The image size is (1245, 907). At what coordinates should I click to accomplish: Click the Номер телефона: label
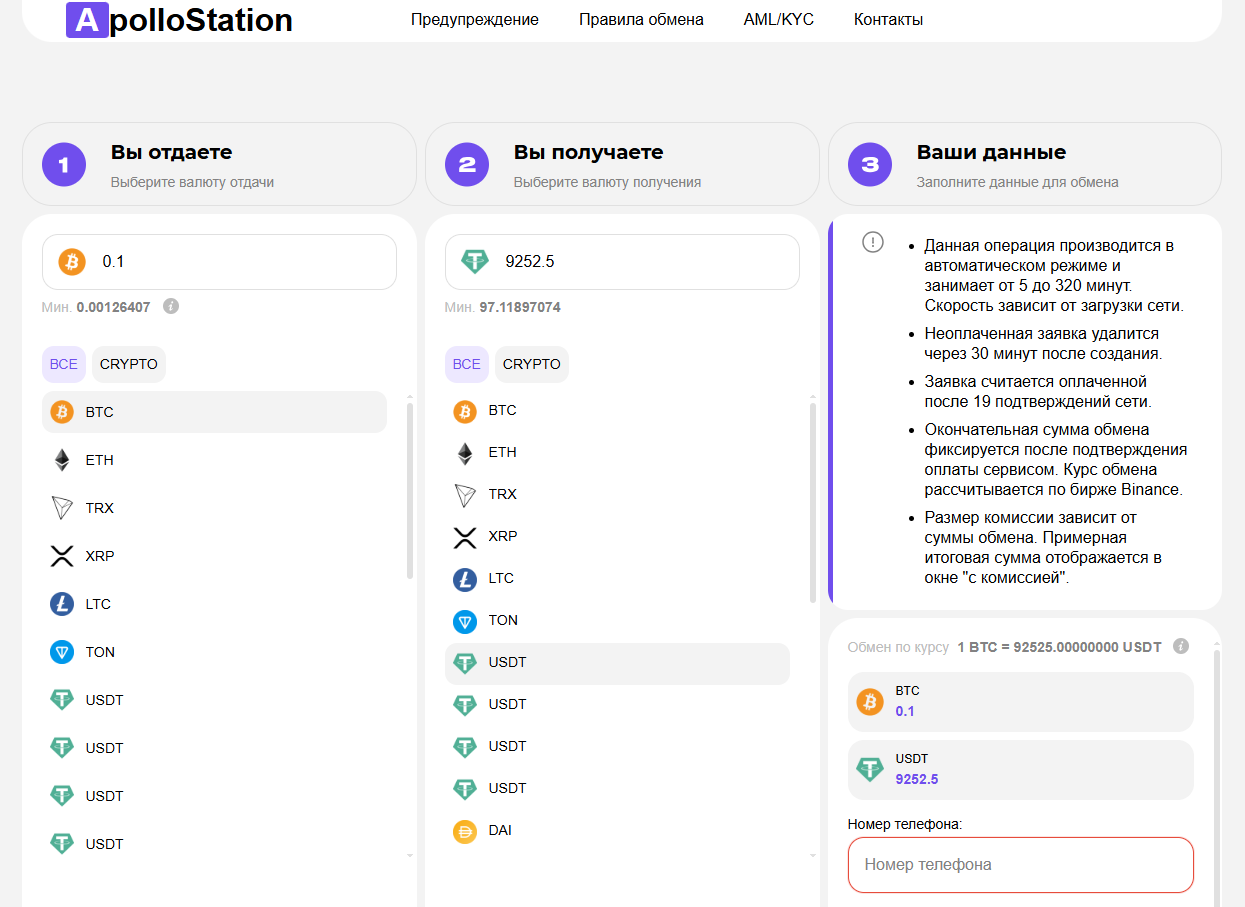coord(904,825)
